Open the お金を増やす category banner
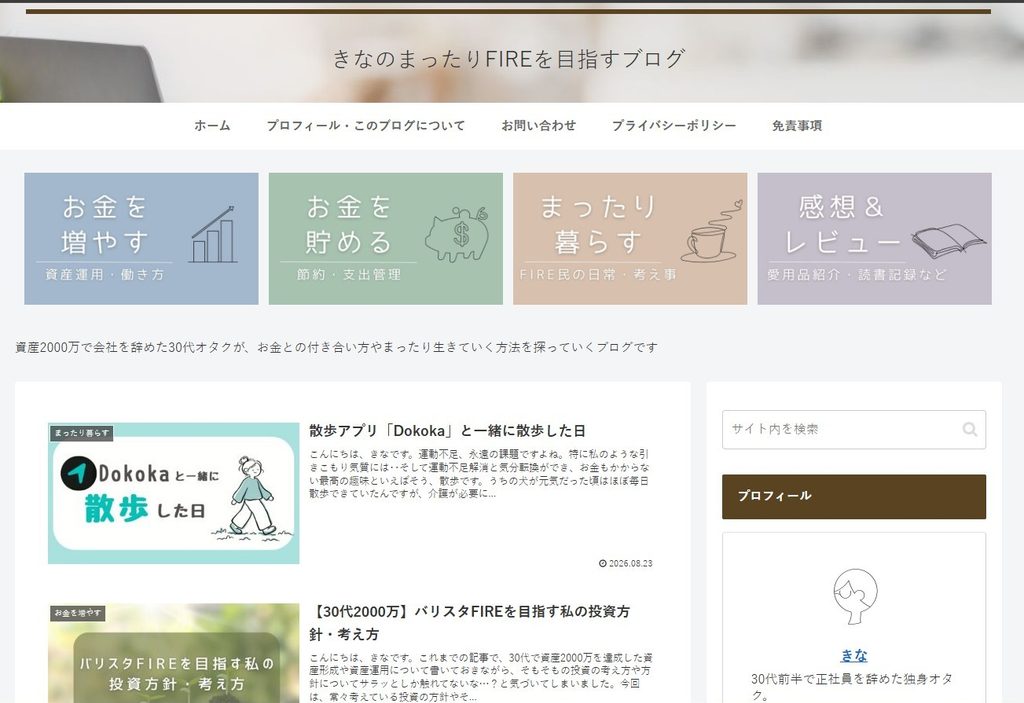Viewport: 1024px width, 703px height. [141, 238]
